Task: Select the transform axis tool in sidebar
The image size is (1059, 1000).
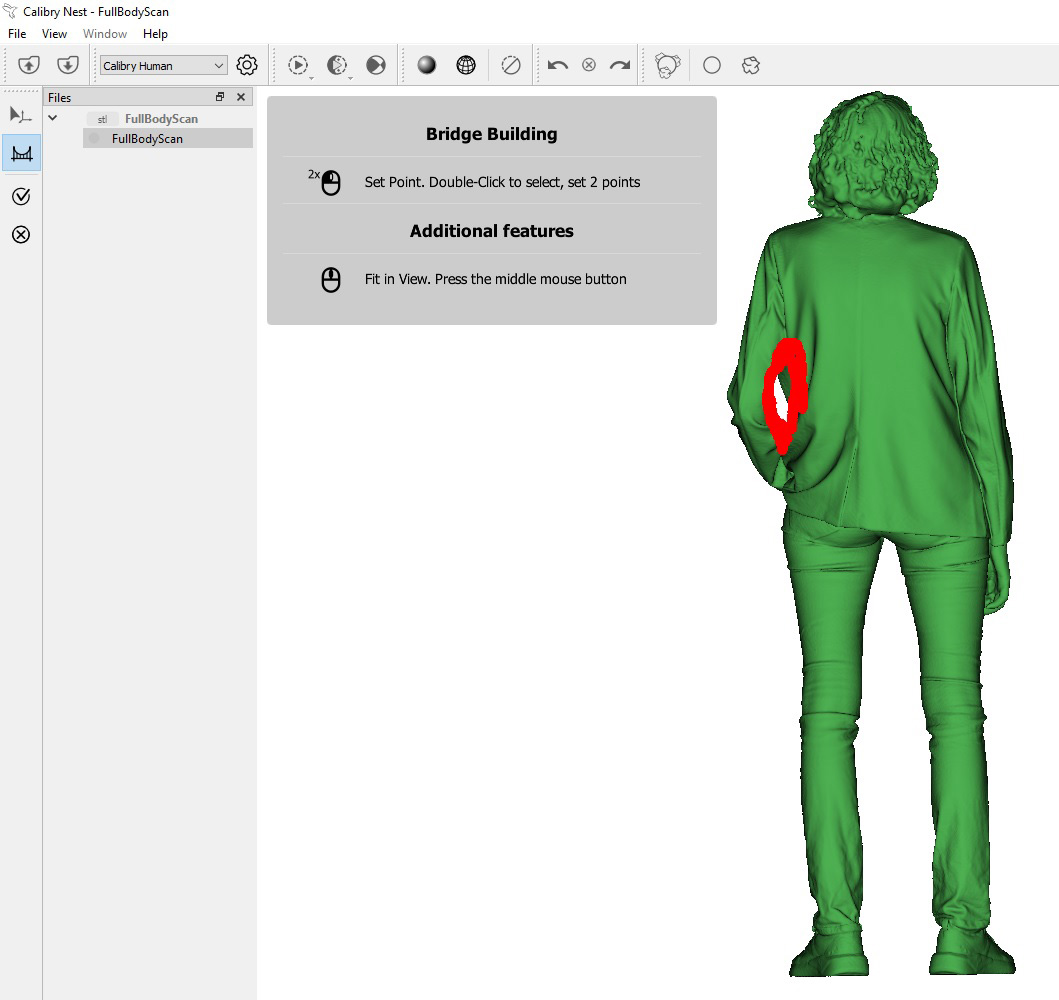Action: 21,115
